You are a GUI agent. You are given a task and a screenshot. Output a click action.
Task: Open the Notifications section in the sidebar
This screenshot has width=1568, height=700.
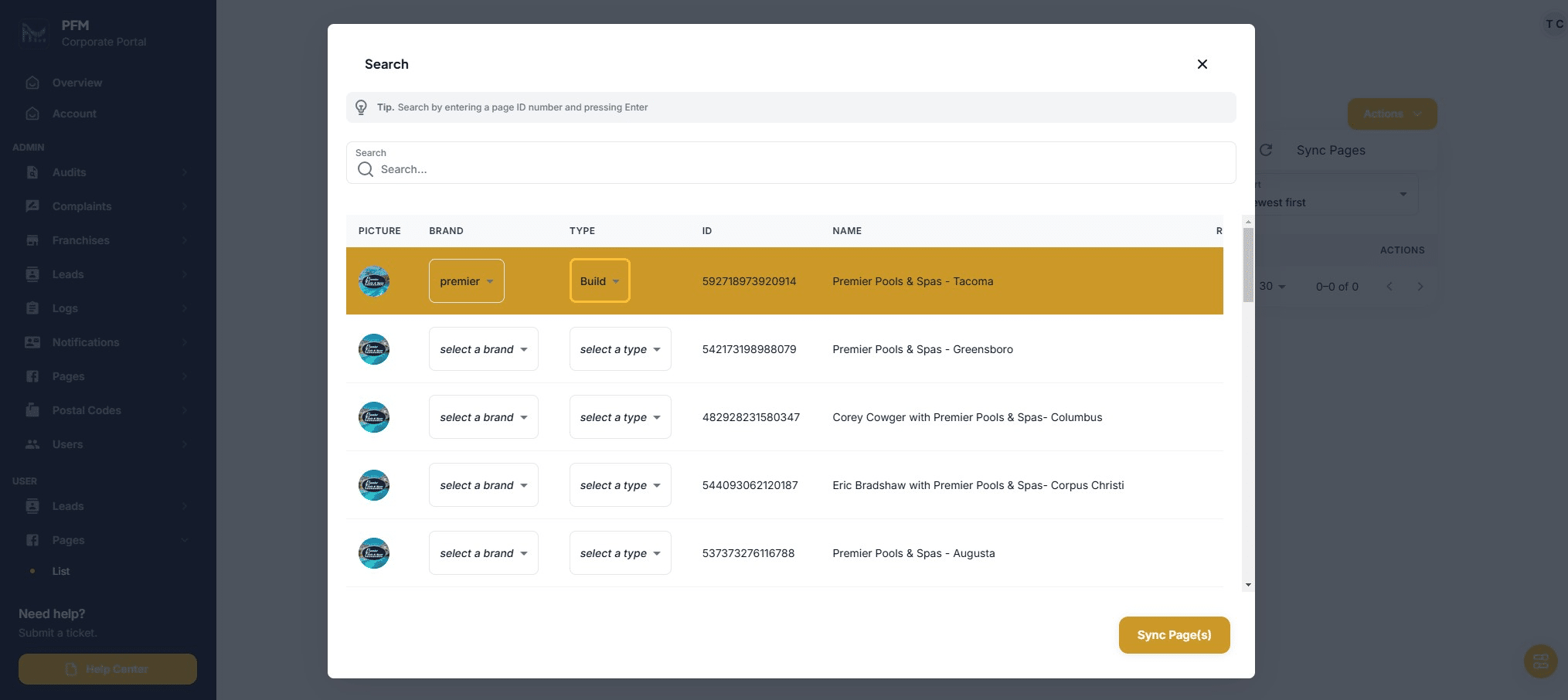point(85,342)
